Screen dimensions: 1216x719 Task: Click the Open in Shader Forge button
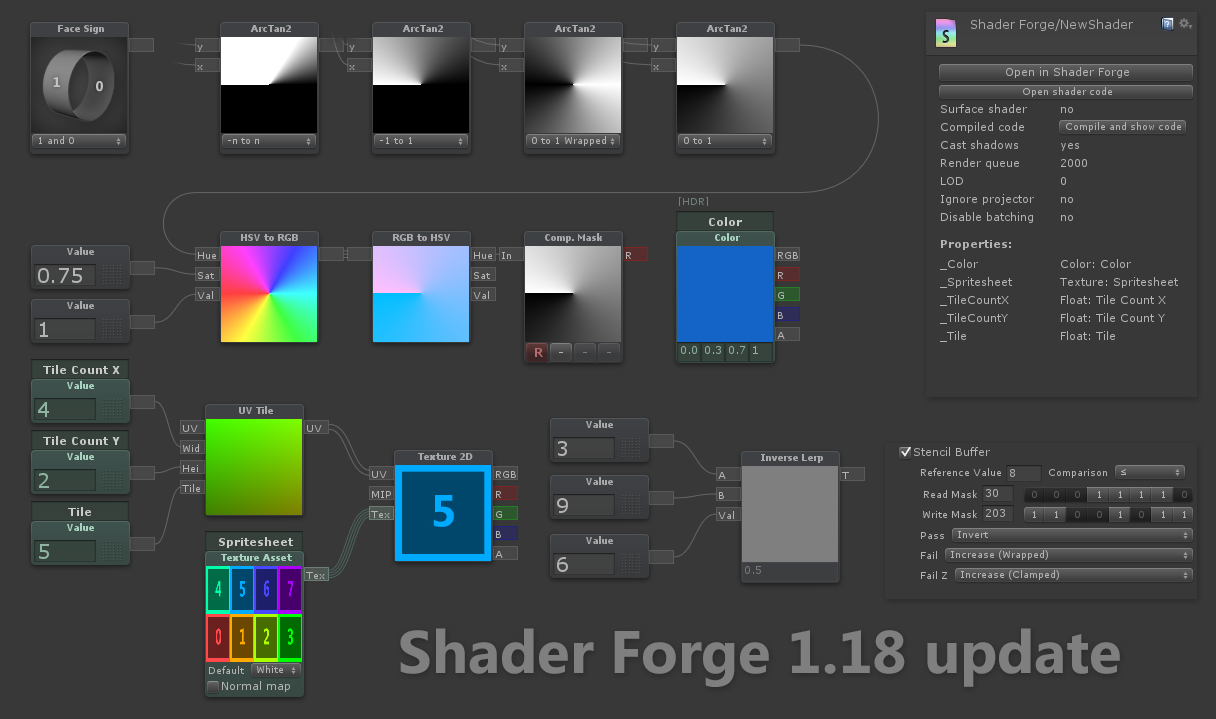[1066, 72]
